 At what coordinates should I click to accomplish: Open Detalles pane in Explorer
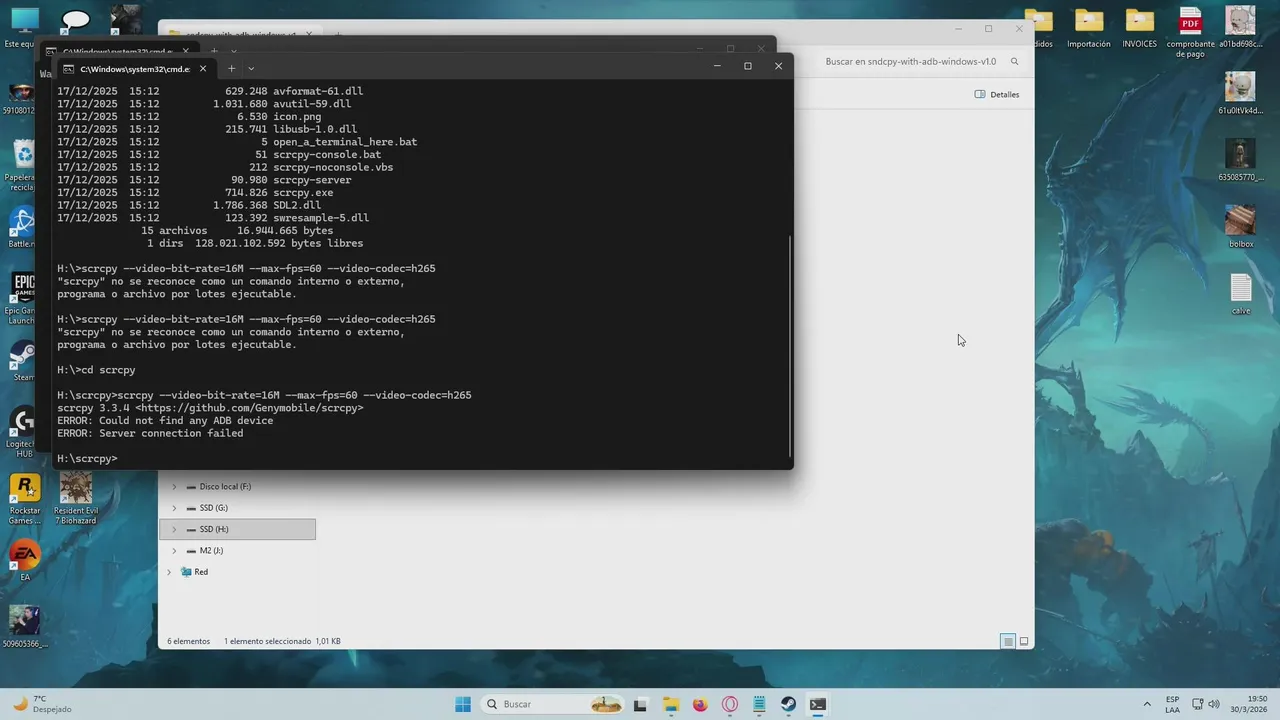click(x=997, y=94)
